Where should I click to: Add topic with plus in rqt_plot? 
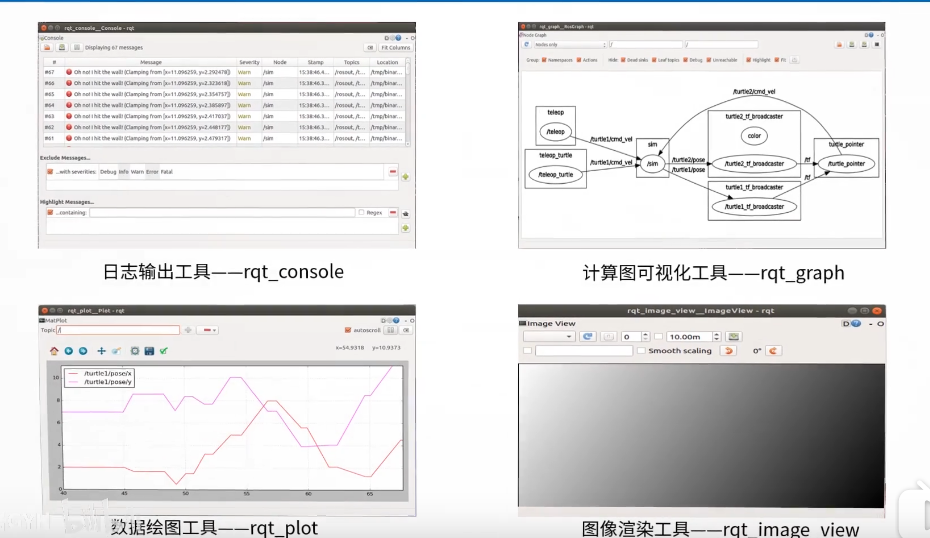point(188,330)
